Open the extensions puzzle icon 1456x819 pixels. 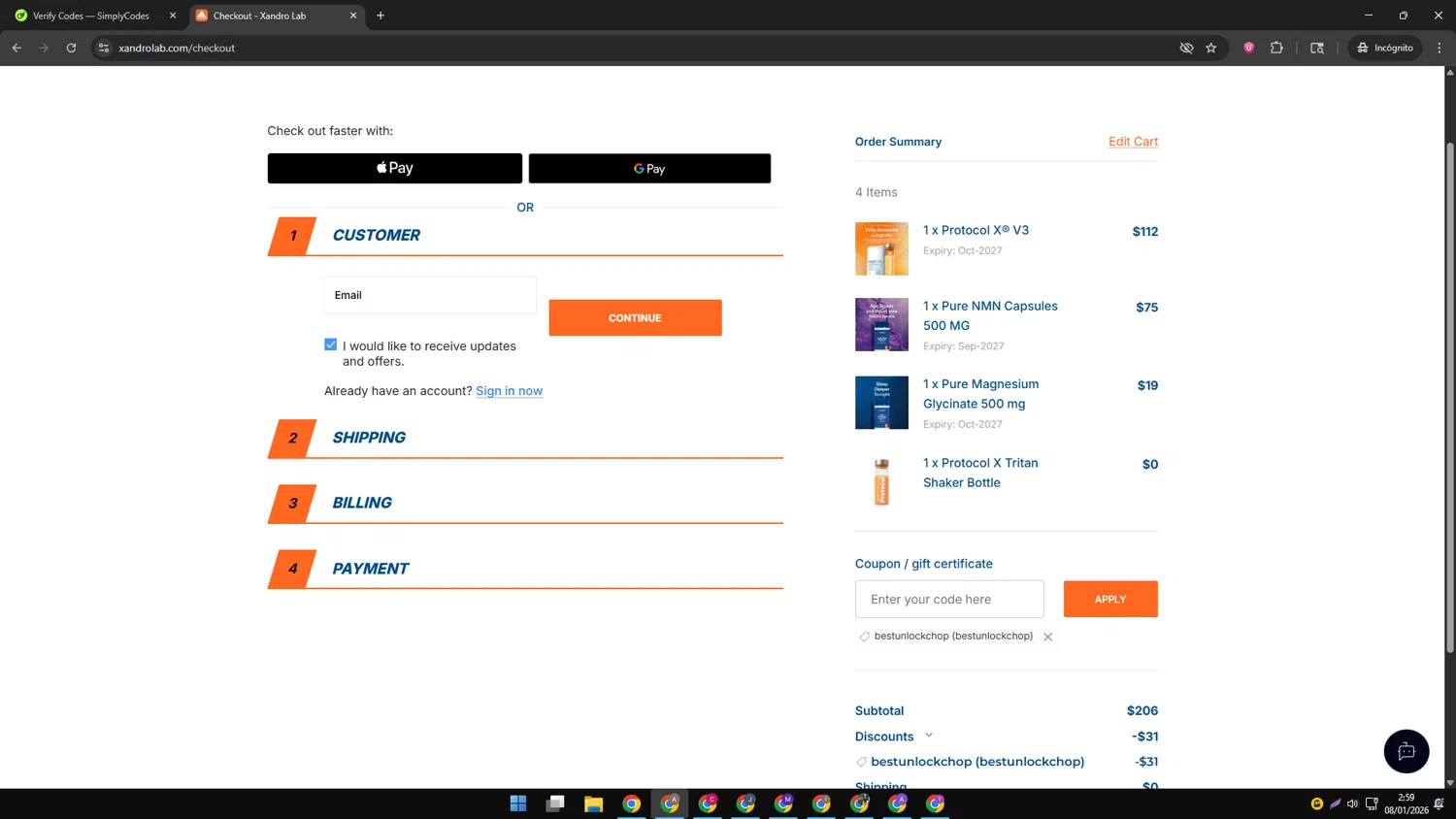coord(1276,48)
